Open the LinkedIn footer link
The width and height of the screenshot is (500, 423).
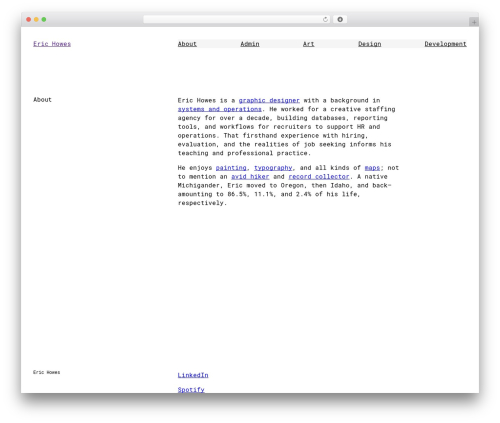click(193, 375)
